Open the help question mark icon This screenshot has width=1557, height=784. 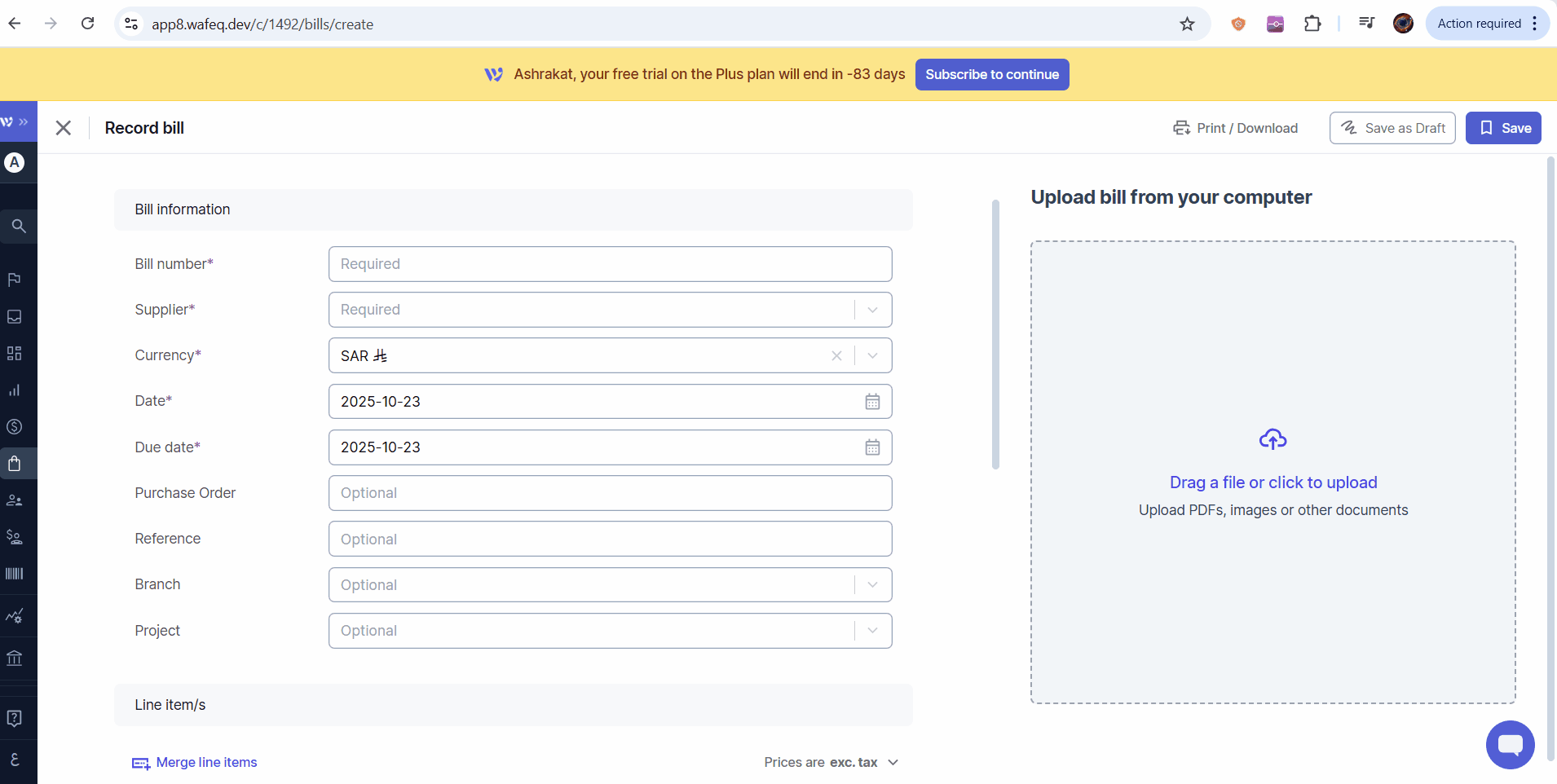tap(15, 718)
